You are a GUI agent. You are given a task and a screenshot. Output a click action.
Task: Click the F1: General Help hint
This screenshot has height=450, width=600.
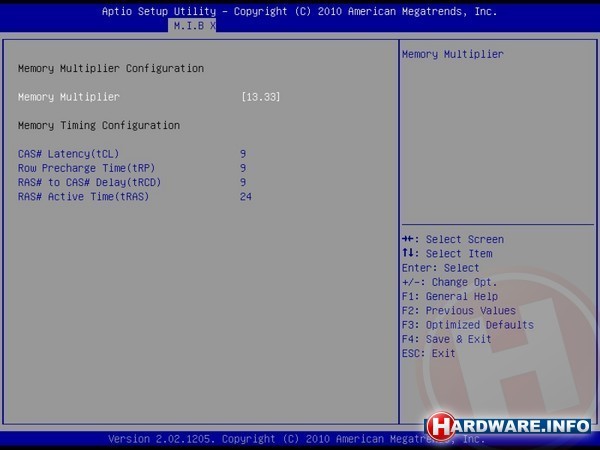pos(449,297)
